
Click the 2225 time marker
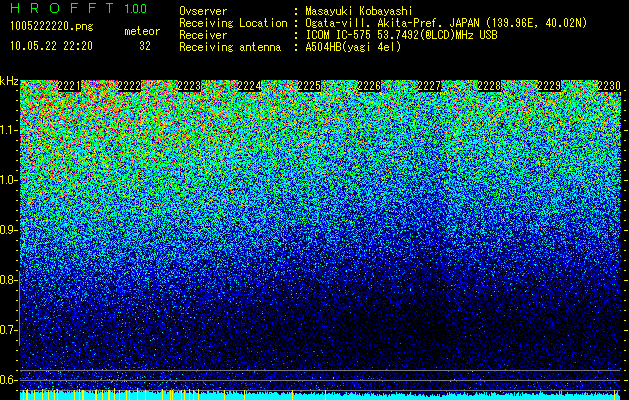(x=309, y=86)
